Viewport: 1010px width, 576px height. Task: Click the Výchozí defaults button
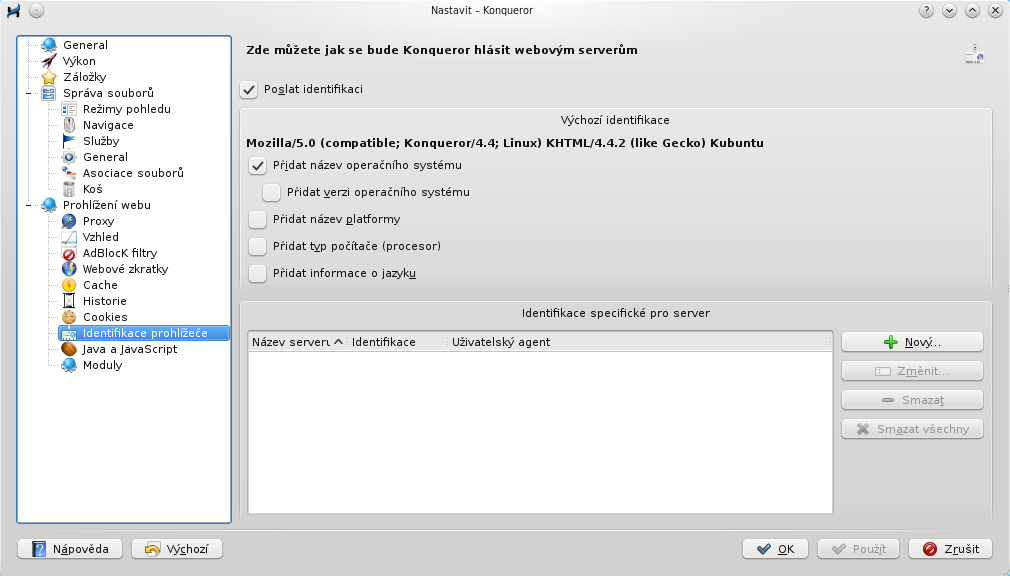[x=176, y=549]
